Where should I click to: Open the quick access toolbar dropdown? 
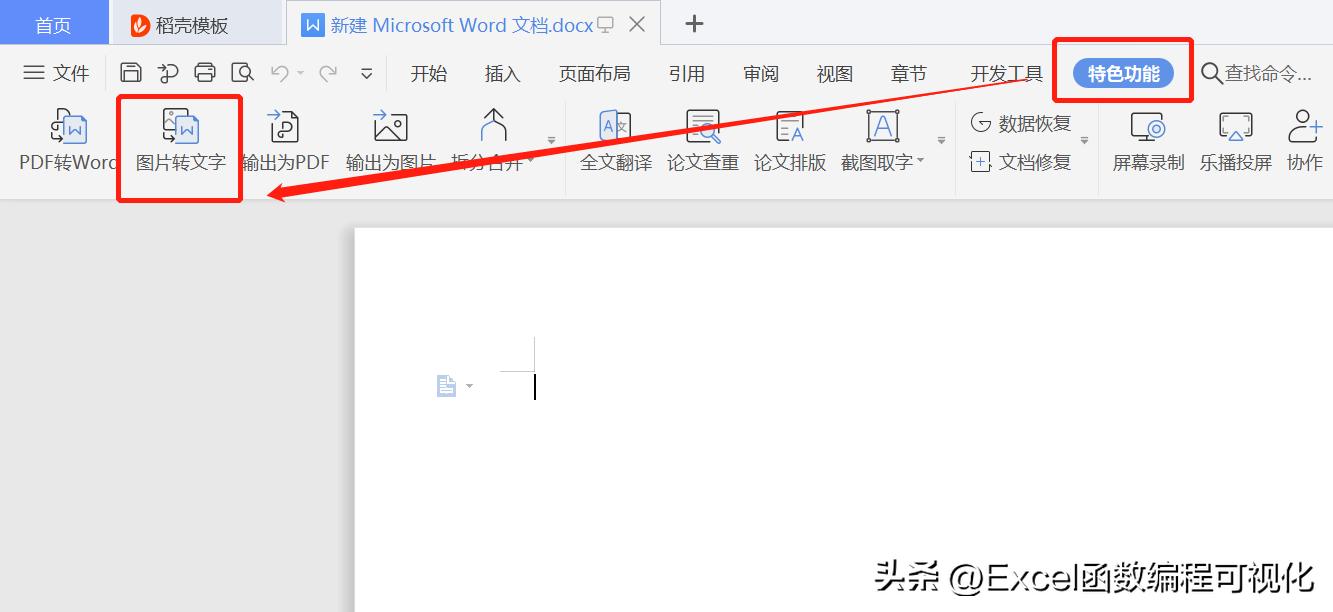click(x=366, y=73)
